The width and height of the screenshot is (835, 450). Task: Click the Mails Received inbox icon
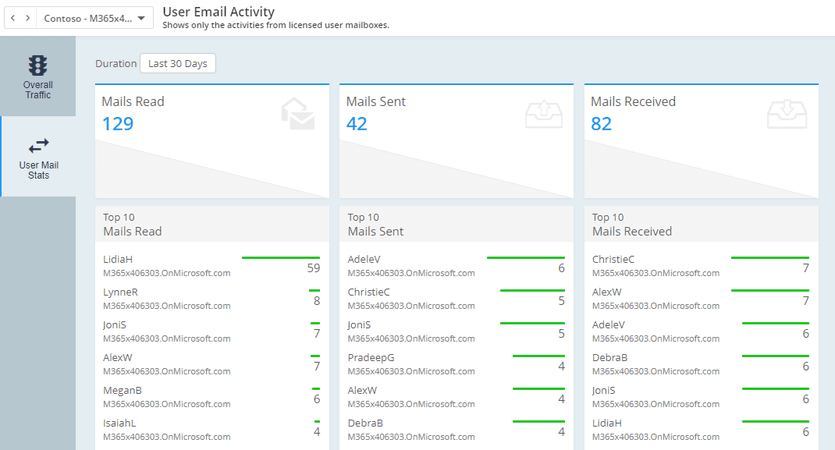tap(787, 115)
